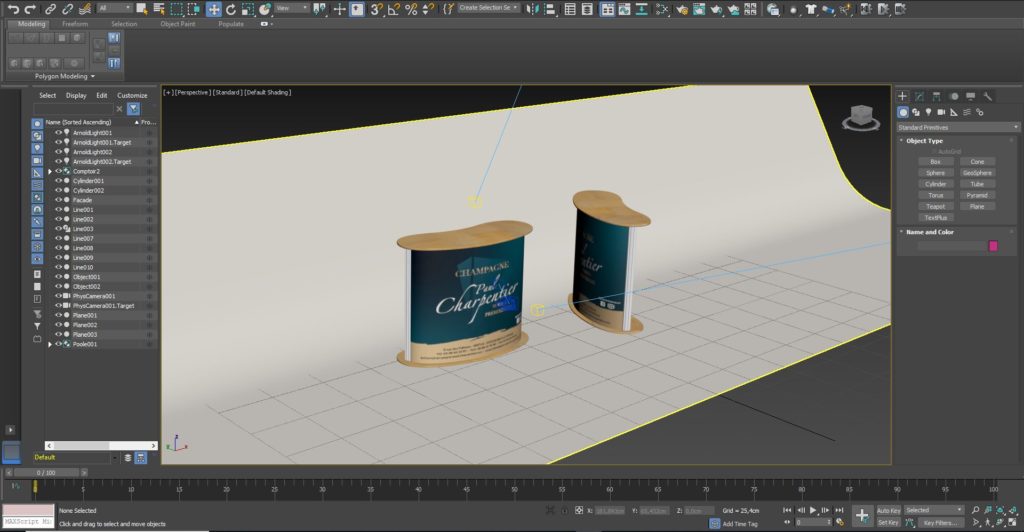Toggle the Auto Key mode
This screenshot has height=532, width=1024.
point(888,510)
